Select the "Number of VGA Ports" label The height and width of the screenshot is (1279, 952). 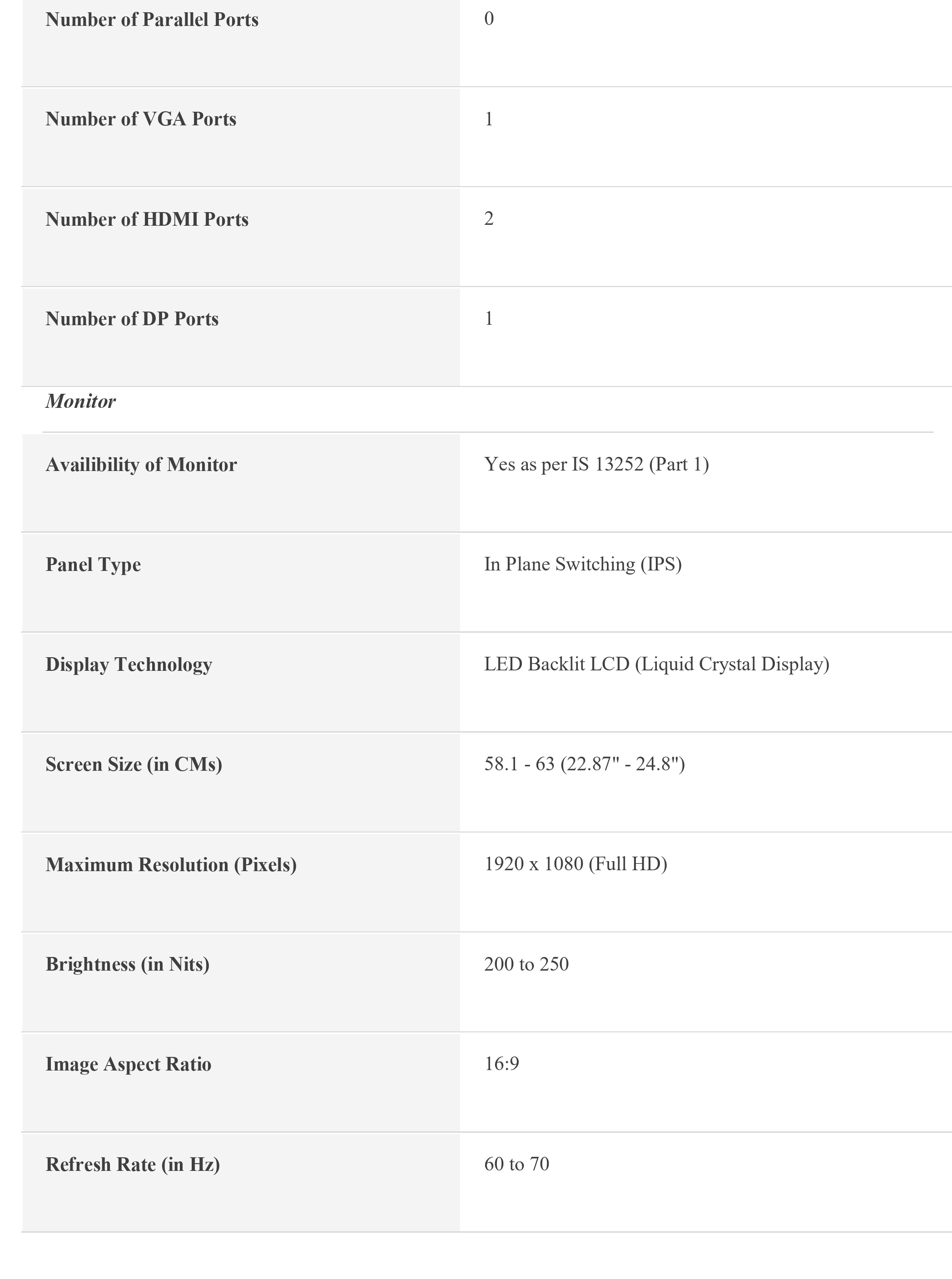coord(141,119)
